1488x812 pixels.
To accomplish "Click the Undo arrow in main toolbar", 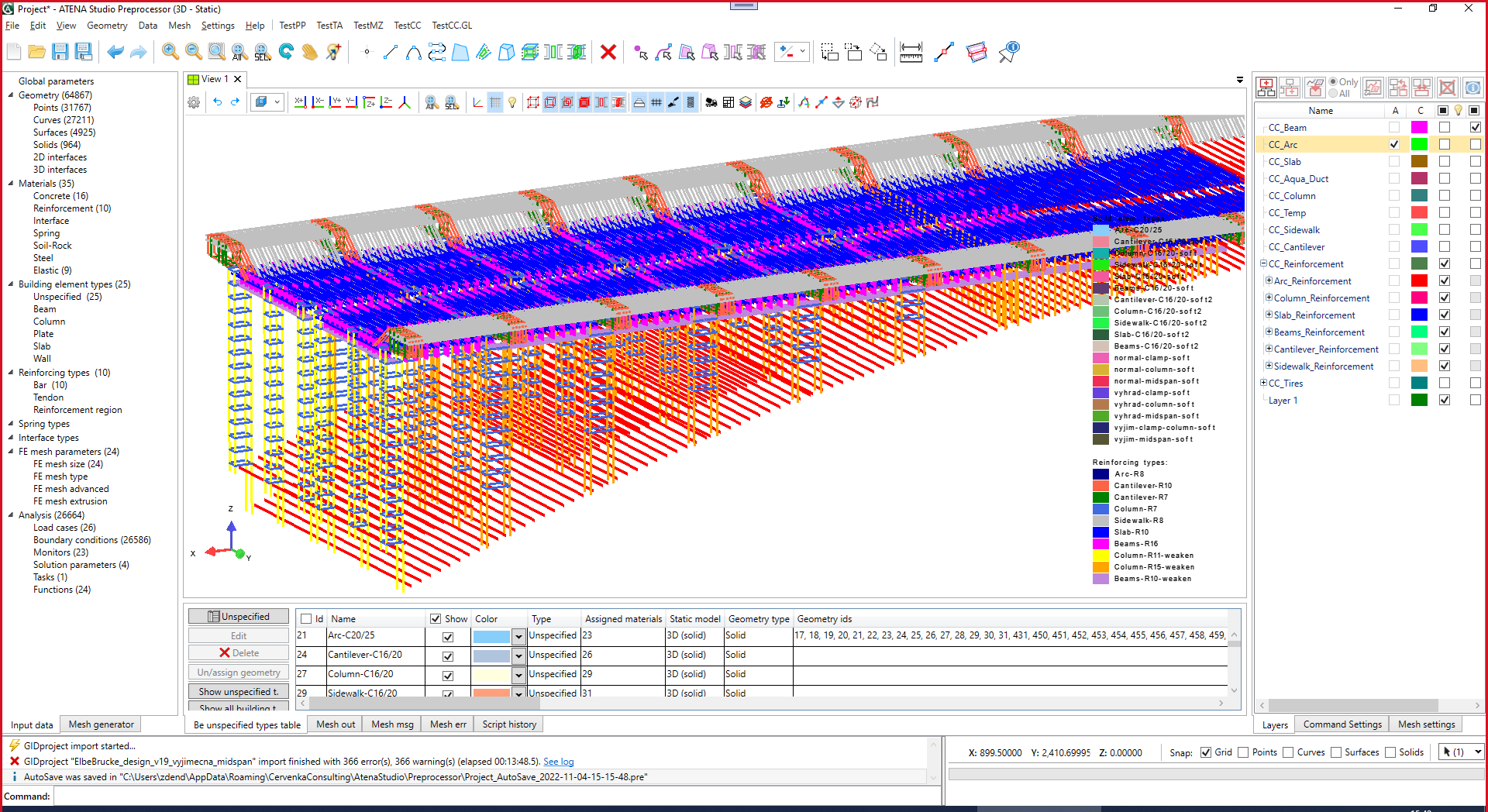I will tap(115, 52).
